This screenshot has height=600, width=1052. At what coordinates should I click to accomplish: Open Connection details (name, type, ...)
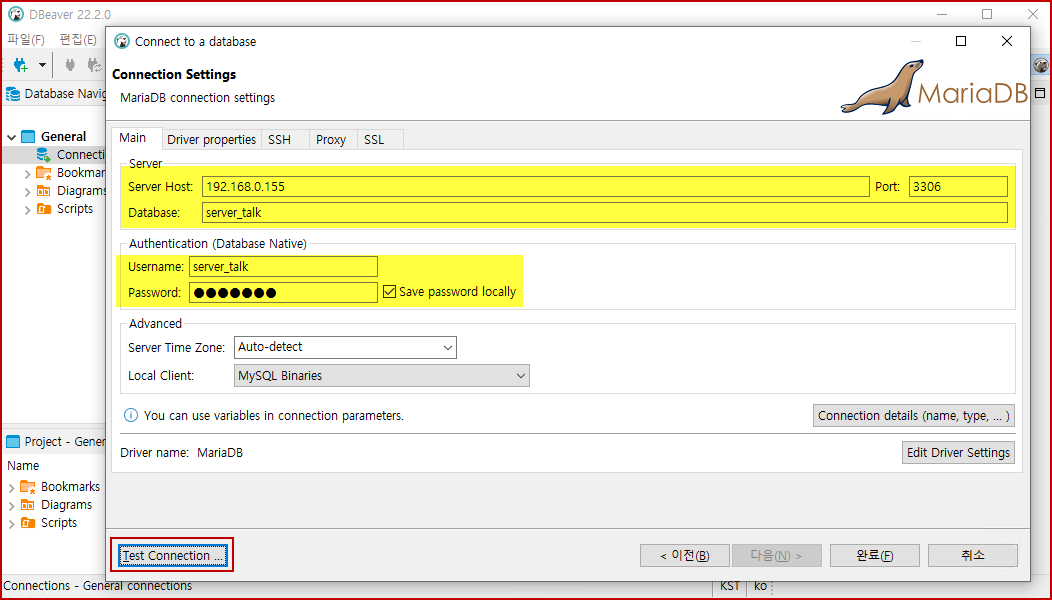coord(913,415)
